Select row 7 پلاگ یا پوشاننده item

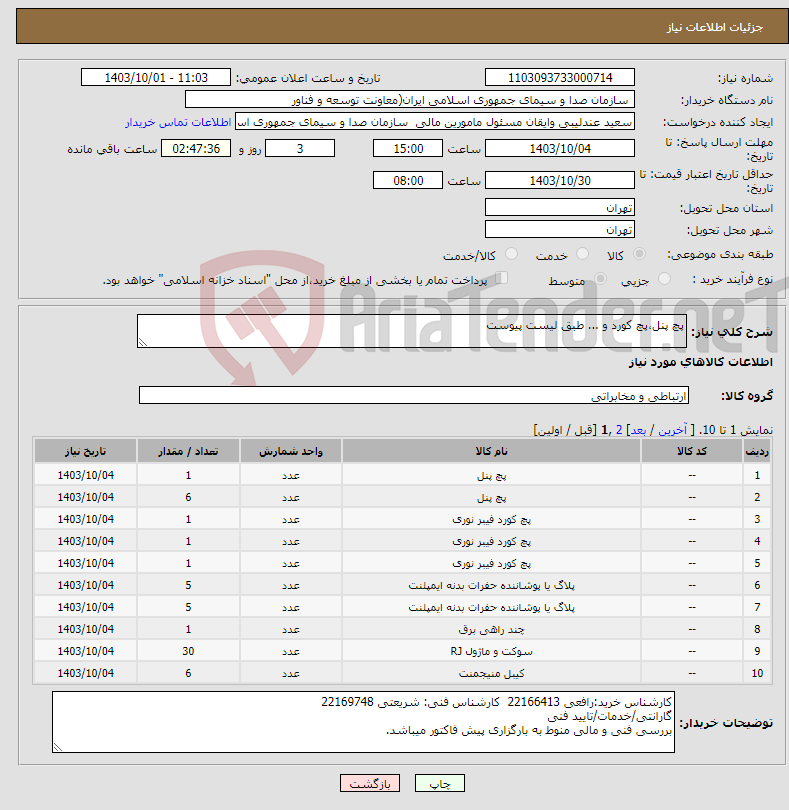point(491,607)
